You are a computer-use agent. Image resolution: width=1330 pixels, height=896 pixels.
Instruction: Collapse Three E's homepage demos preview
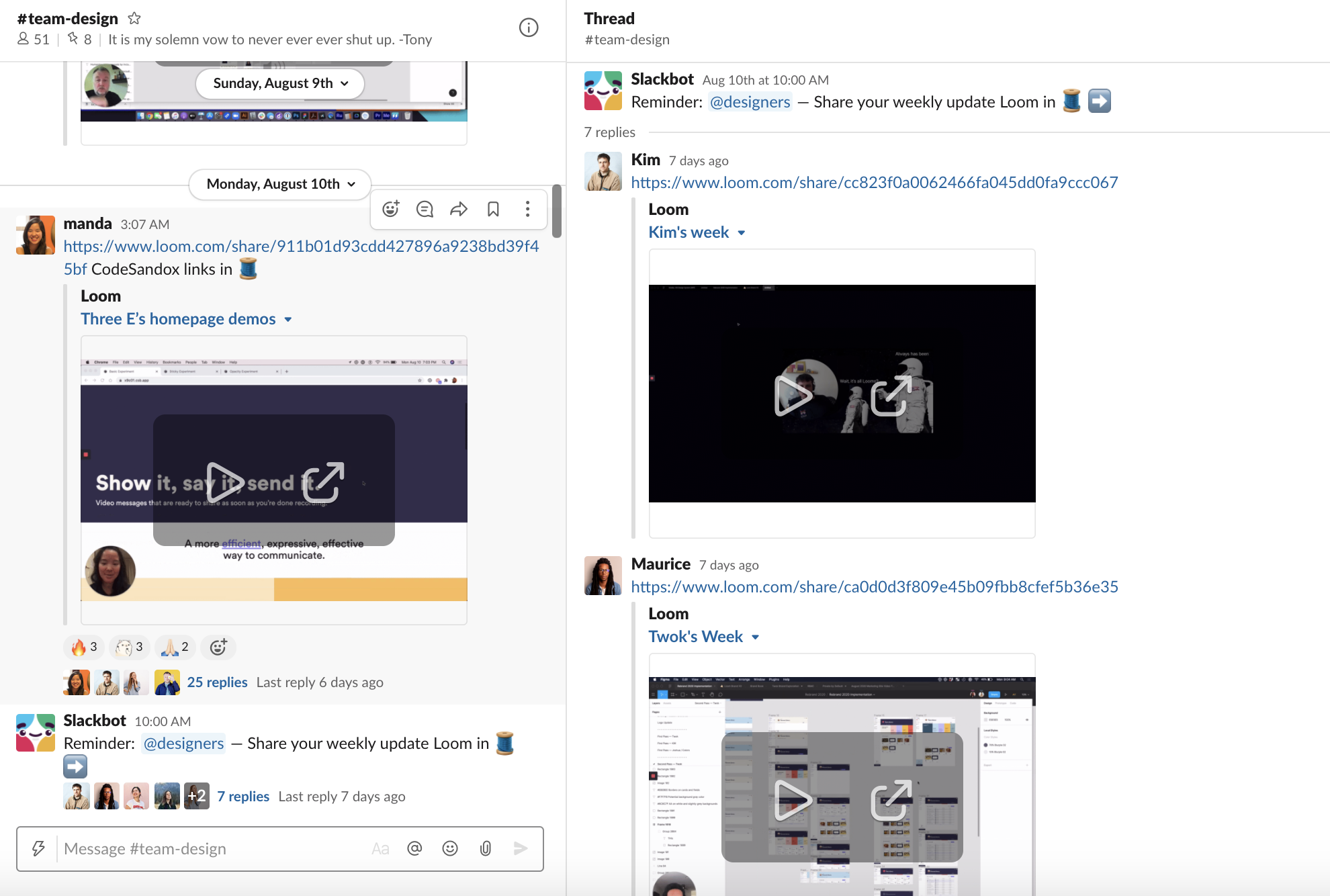(288, 320)
